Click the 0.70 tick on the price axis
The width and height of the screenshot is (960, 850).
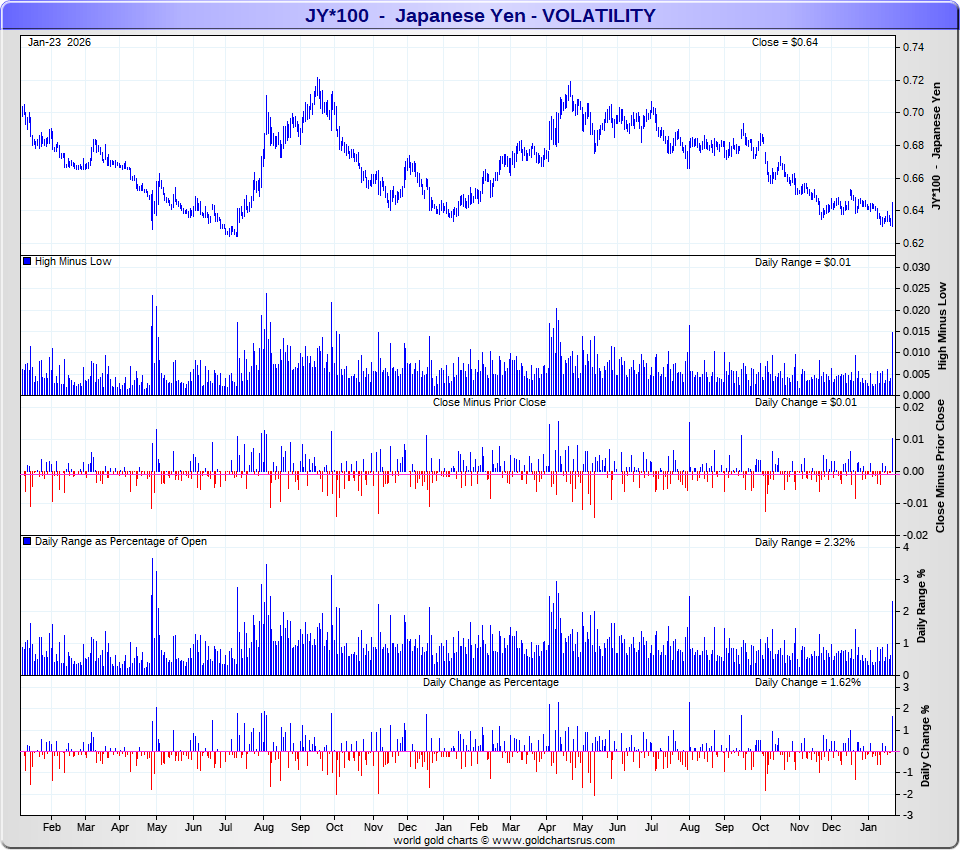point(913,113)
